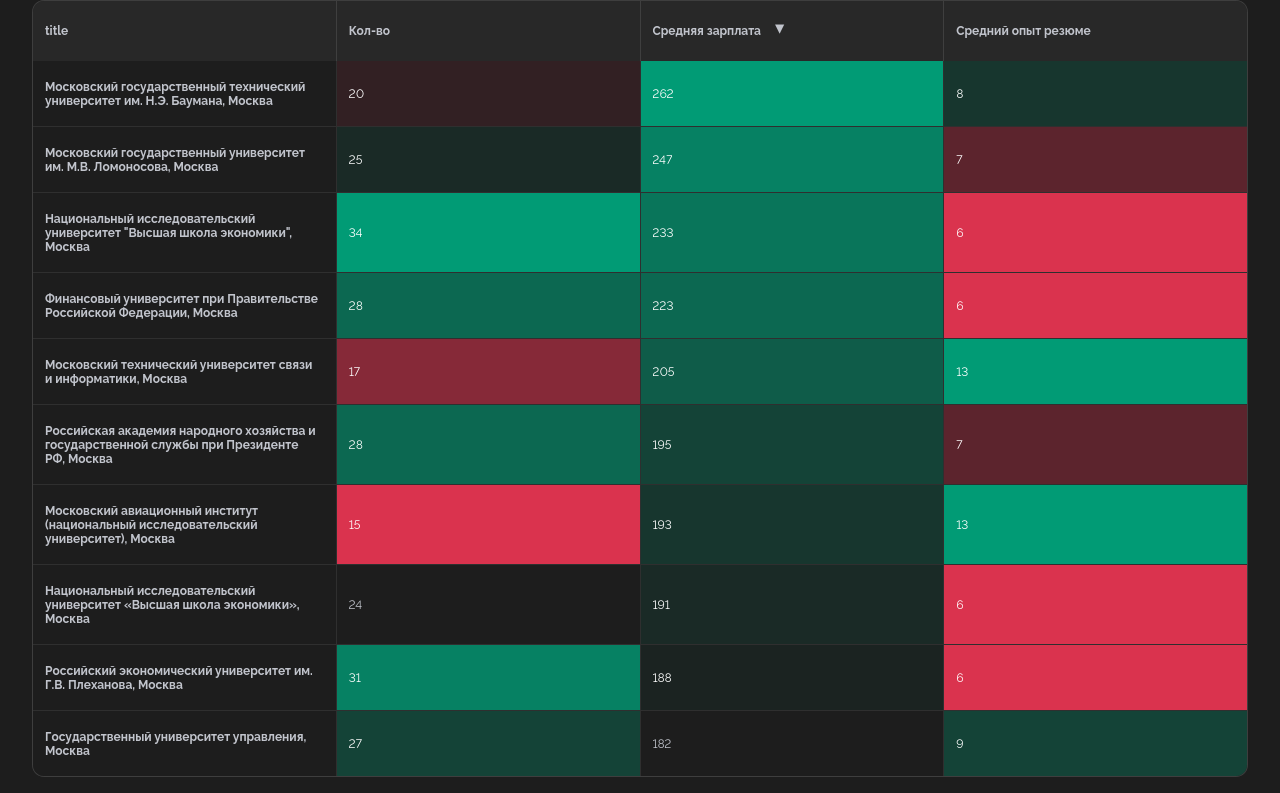Click the salary cell showing 205

(791, 372)
